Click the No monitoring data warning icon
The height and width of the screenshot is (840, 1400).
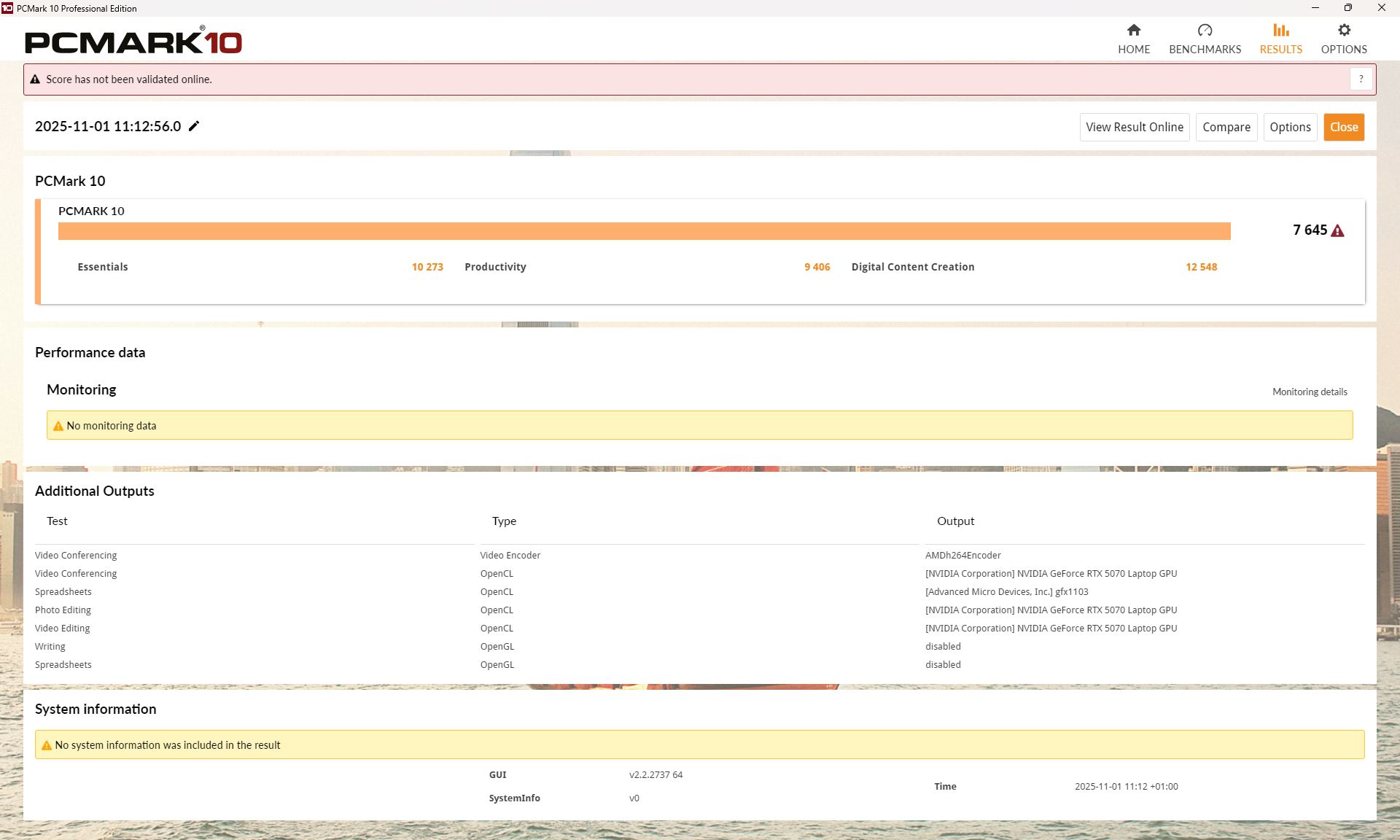pos(58,426)
